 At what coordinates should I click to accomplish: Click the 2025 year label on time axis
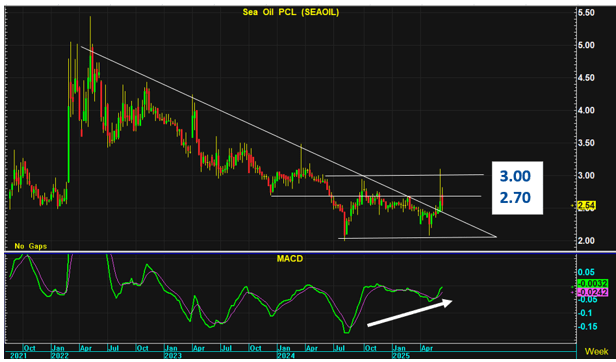point(401,355)
